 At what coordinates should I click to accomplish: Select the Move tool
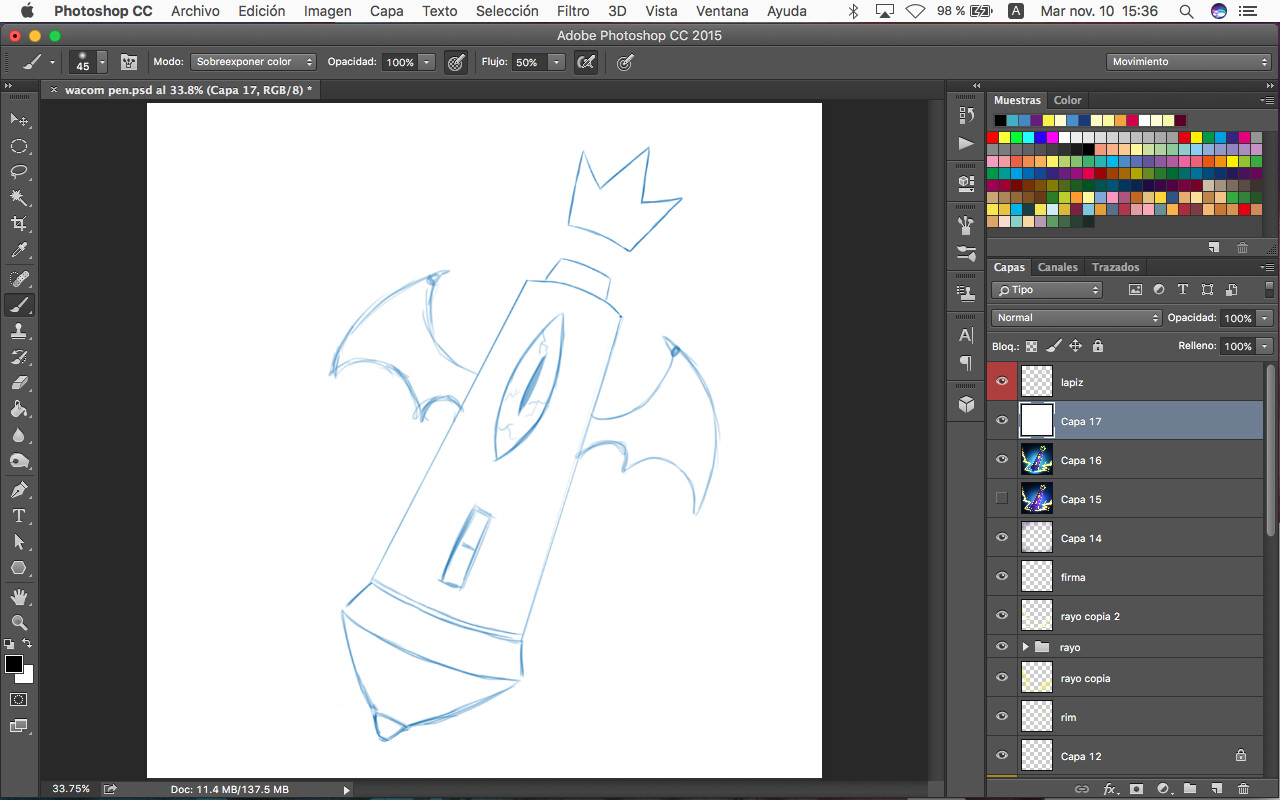(x=19, y=120)
